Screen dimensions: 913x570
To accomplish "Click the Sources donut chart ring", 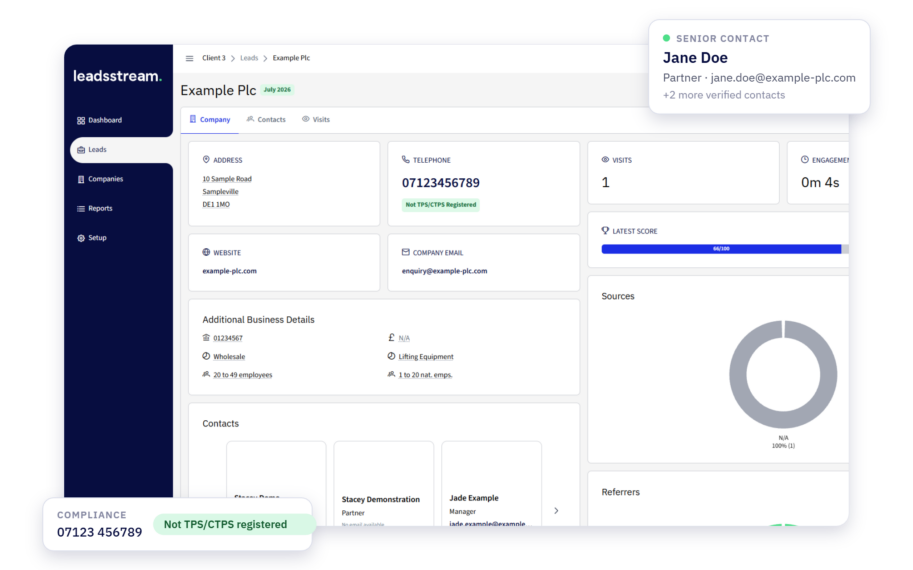I will (x=783, y=374).
